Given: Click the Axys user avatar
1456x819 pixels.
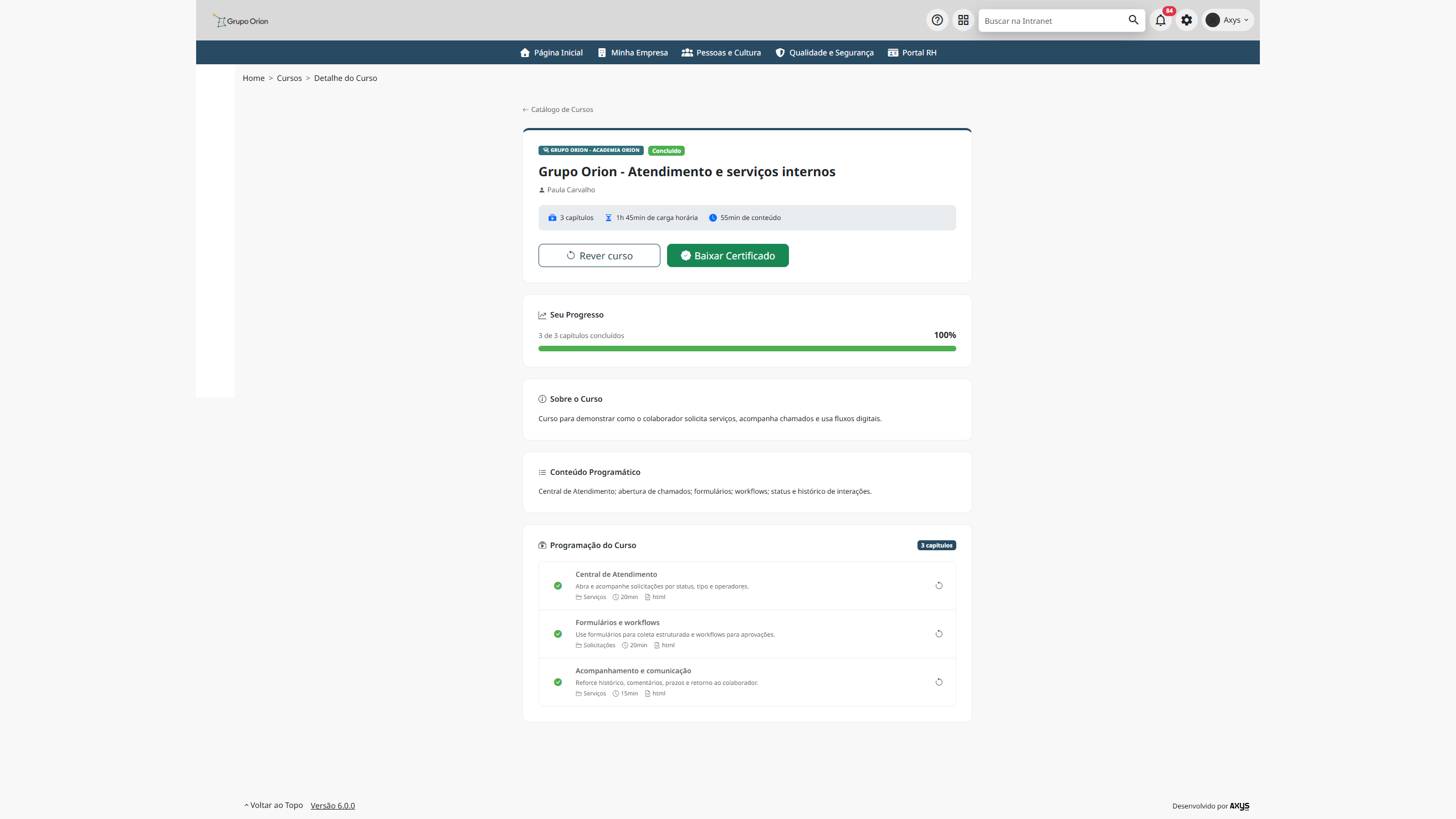Looking at the screenshot, I should [1212, 21].
